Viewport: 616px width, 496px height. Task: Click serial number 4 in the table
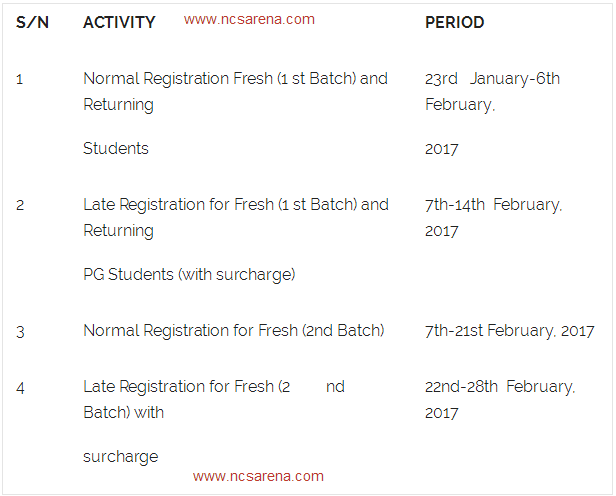(x=20, y=387)
